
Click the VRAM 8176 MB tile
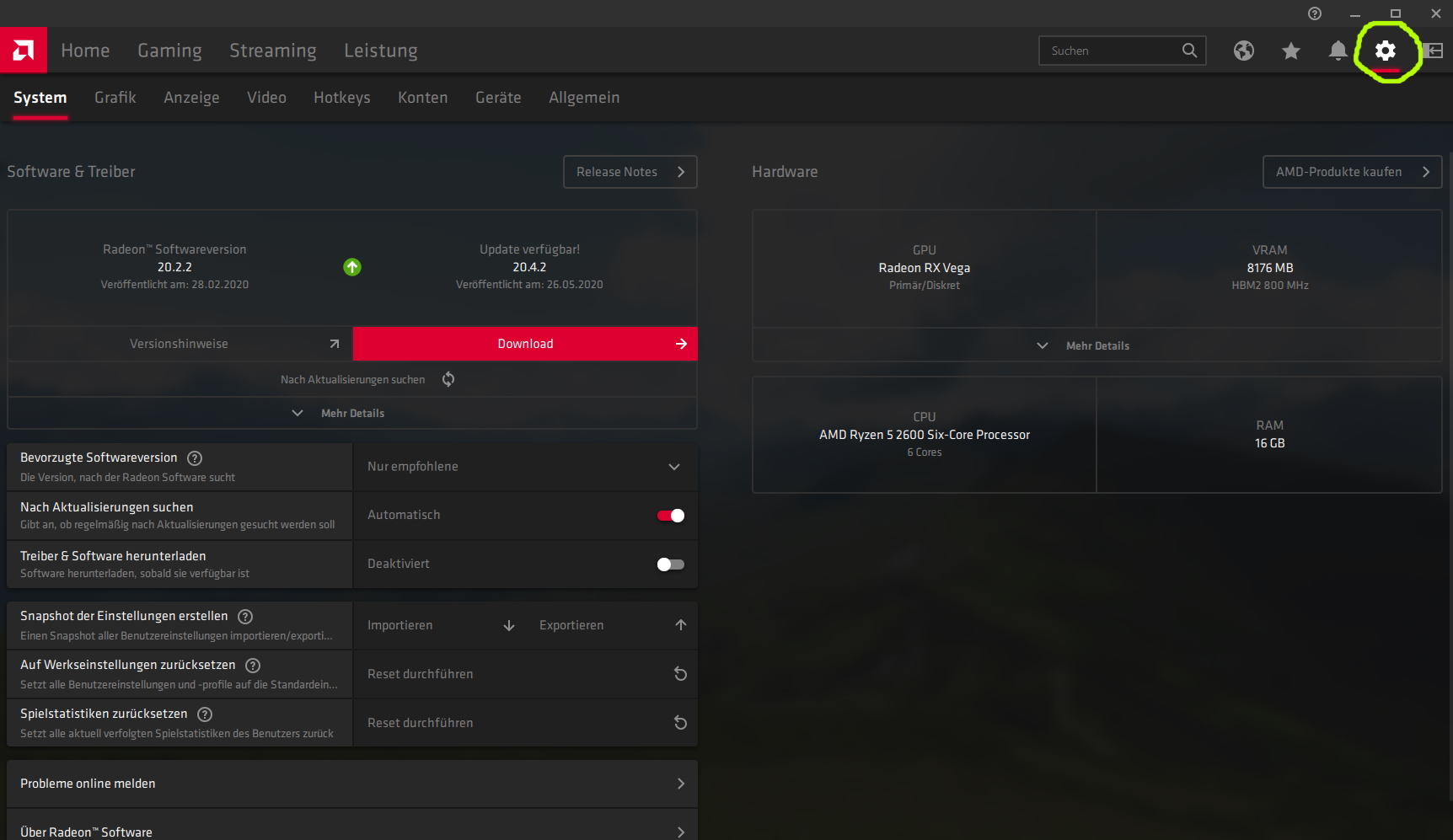[x=1269, y=268]
